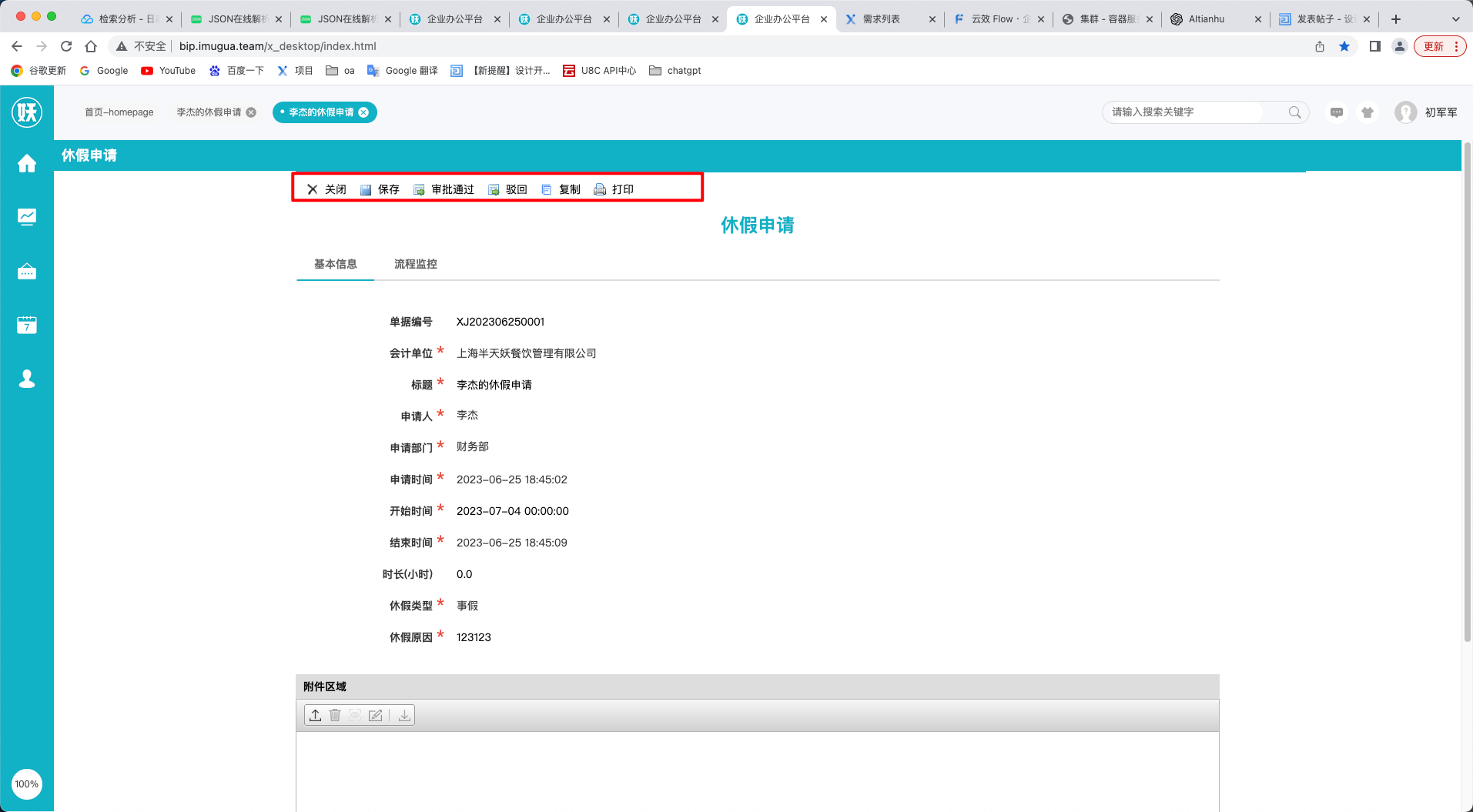Screen dimensions: 1473x812
Task: Expand the tab search dropdown chevron
Action: [1456, 19]
